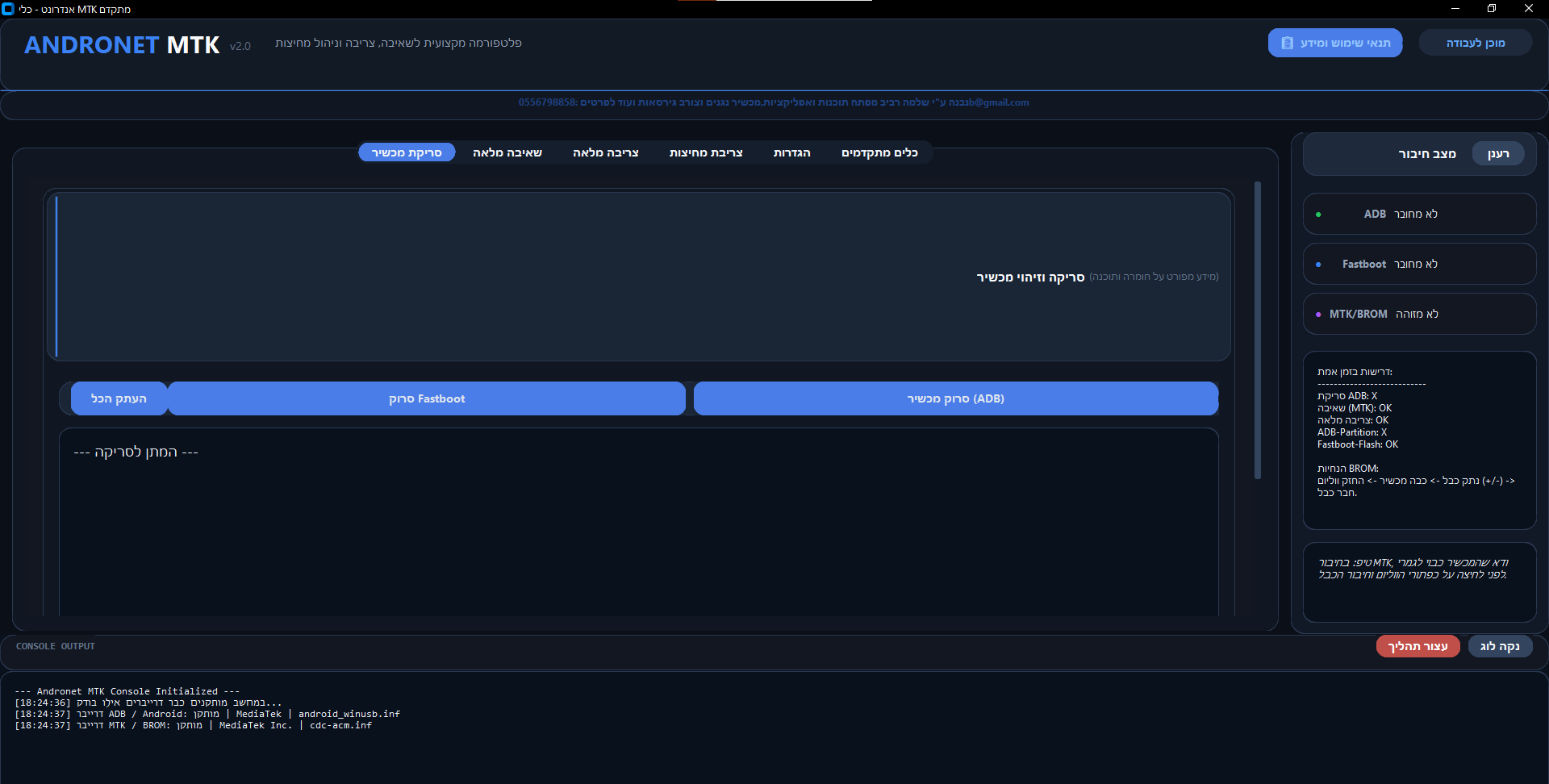Click the app icon in the title bar
The width and height of the screenshot is (1549, 784).
[8, 9]
